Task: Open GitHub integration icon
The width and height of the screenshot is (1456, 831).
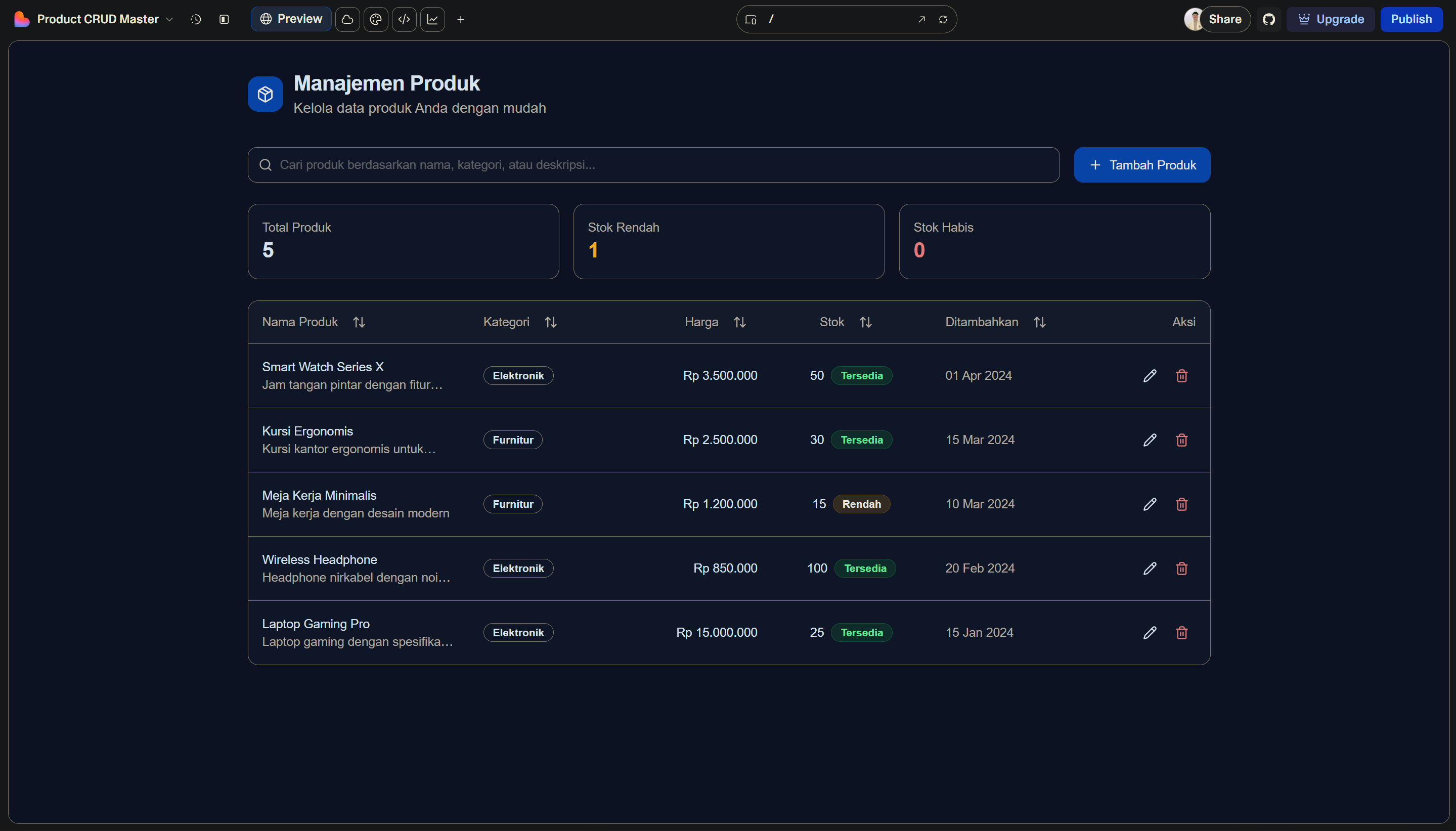Action: click(1268, 19)
